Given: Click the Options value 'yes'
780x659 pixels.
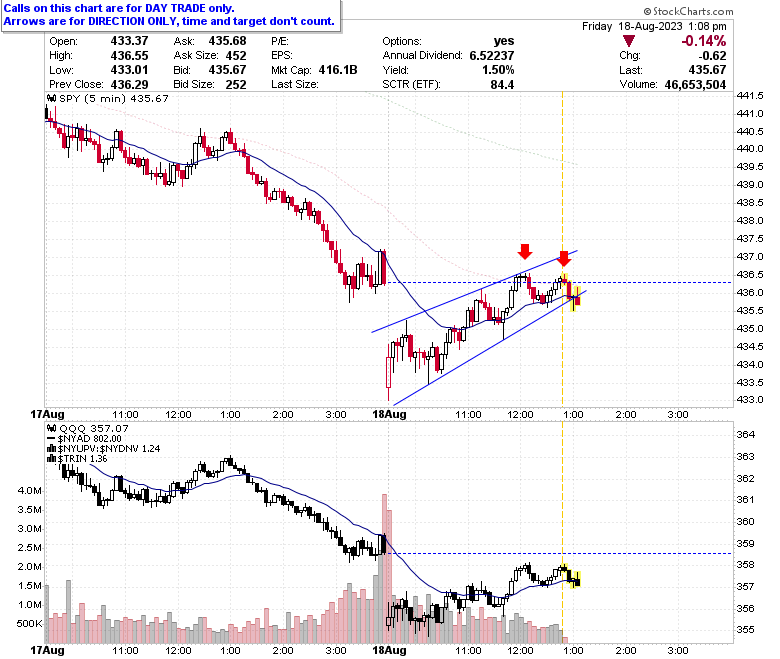Looking at the screenshot, I should pos(504,41).
